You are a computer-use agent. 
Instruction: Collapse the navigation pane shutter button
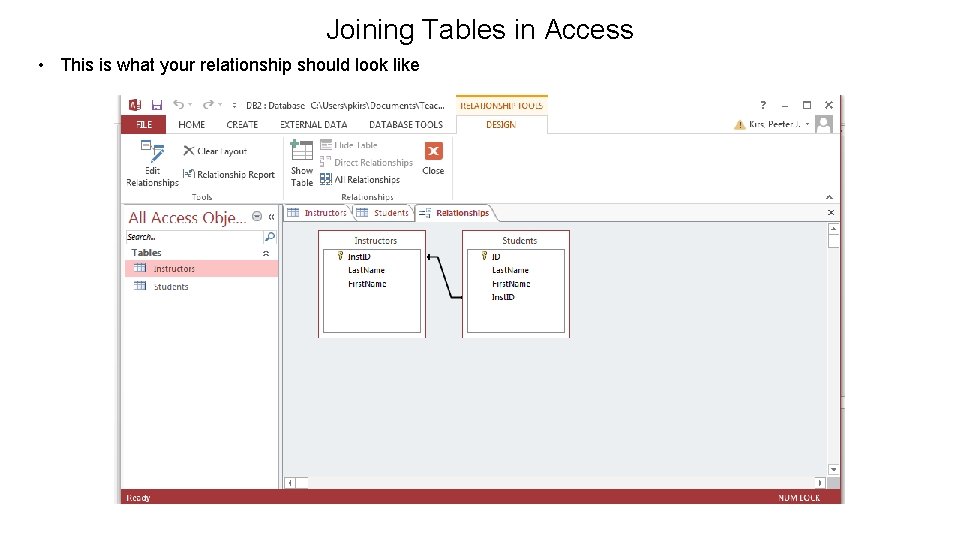(271, 217)
